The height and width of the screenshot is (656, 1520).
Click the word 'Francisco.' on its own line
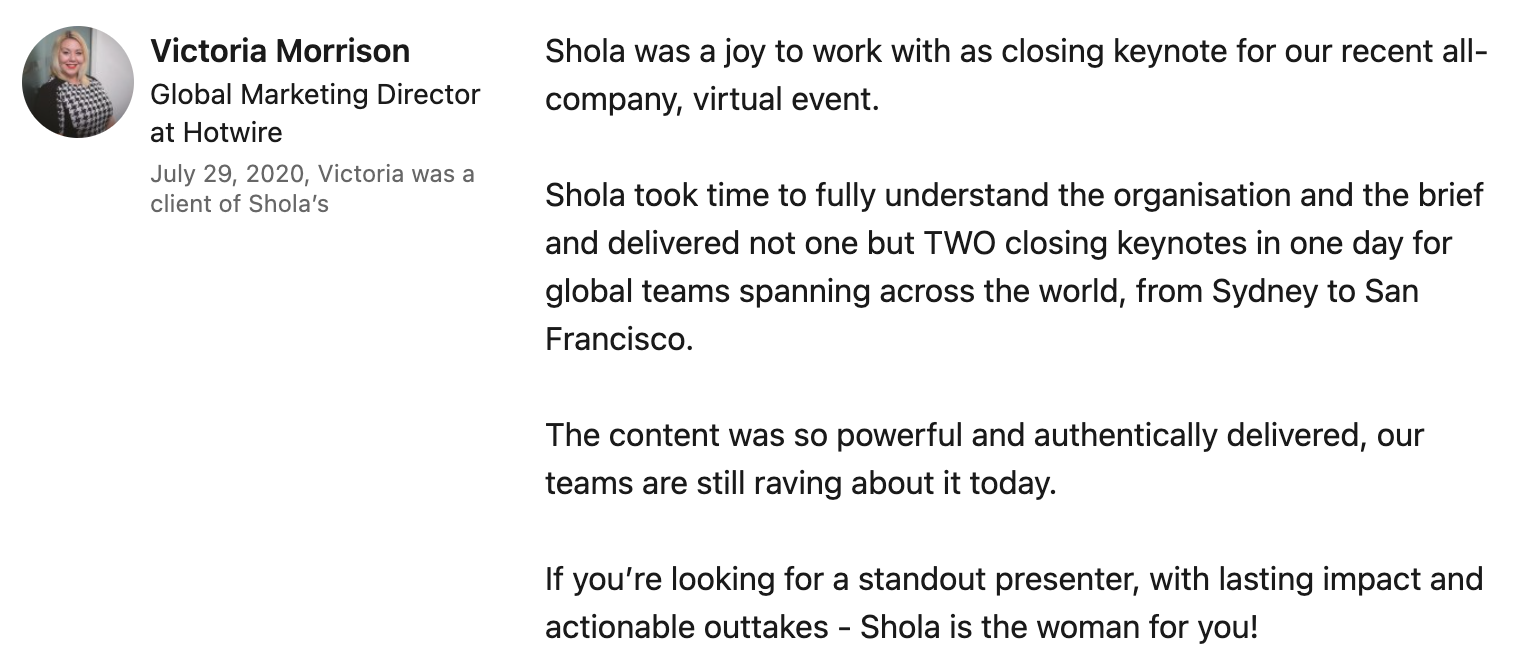point(619,339)
